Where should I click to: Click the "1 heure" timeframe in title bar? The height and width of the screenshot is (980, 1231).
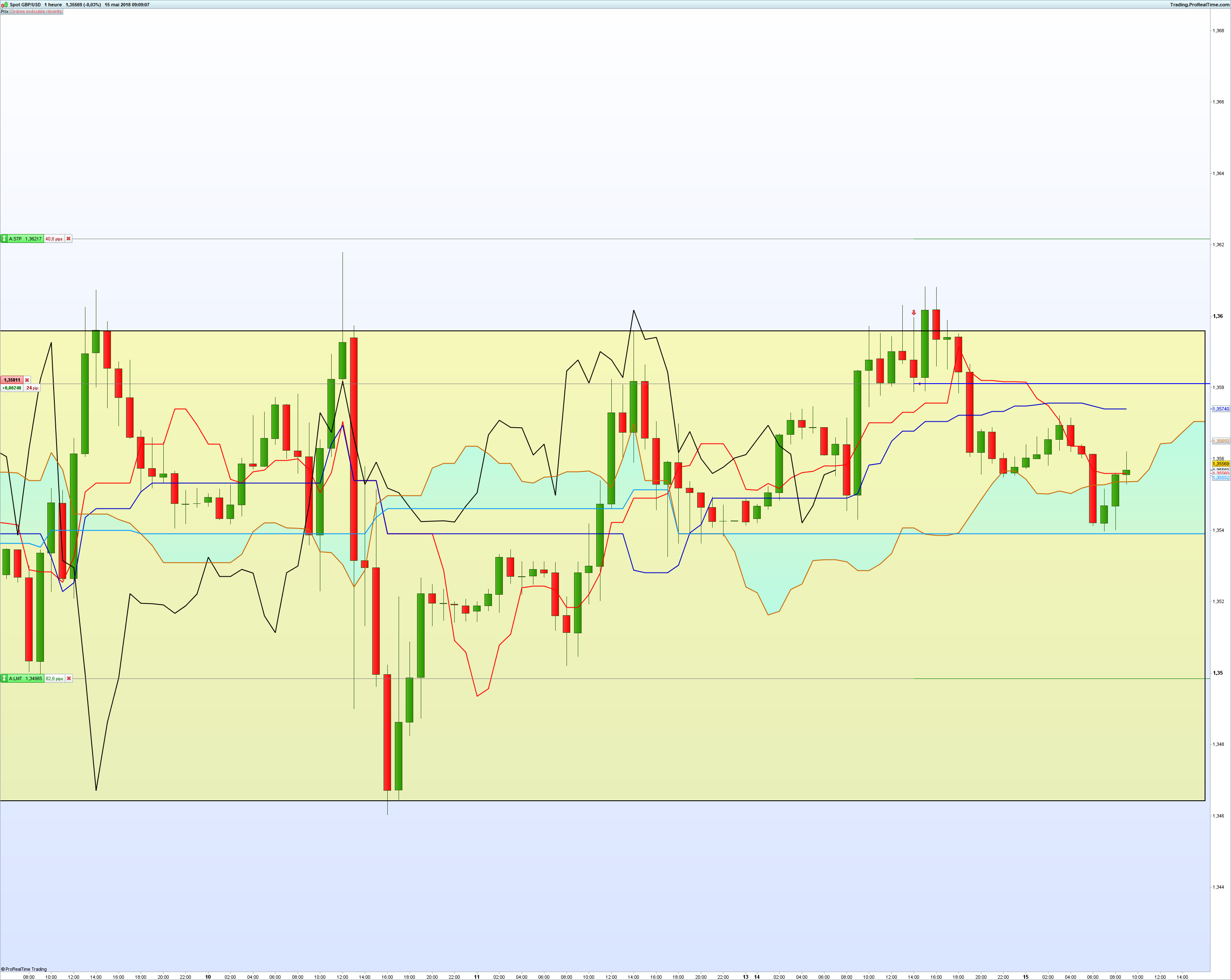click(x=53, y=5)
